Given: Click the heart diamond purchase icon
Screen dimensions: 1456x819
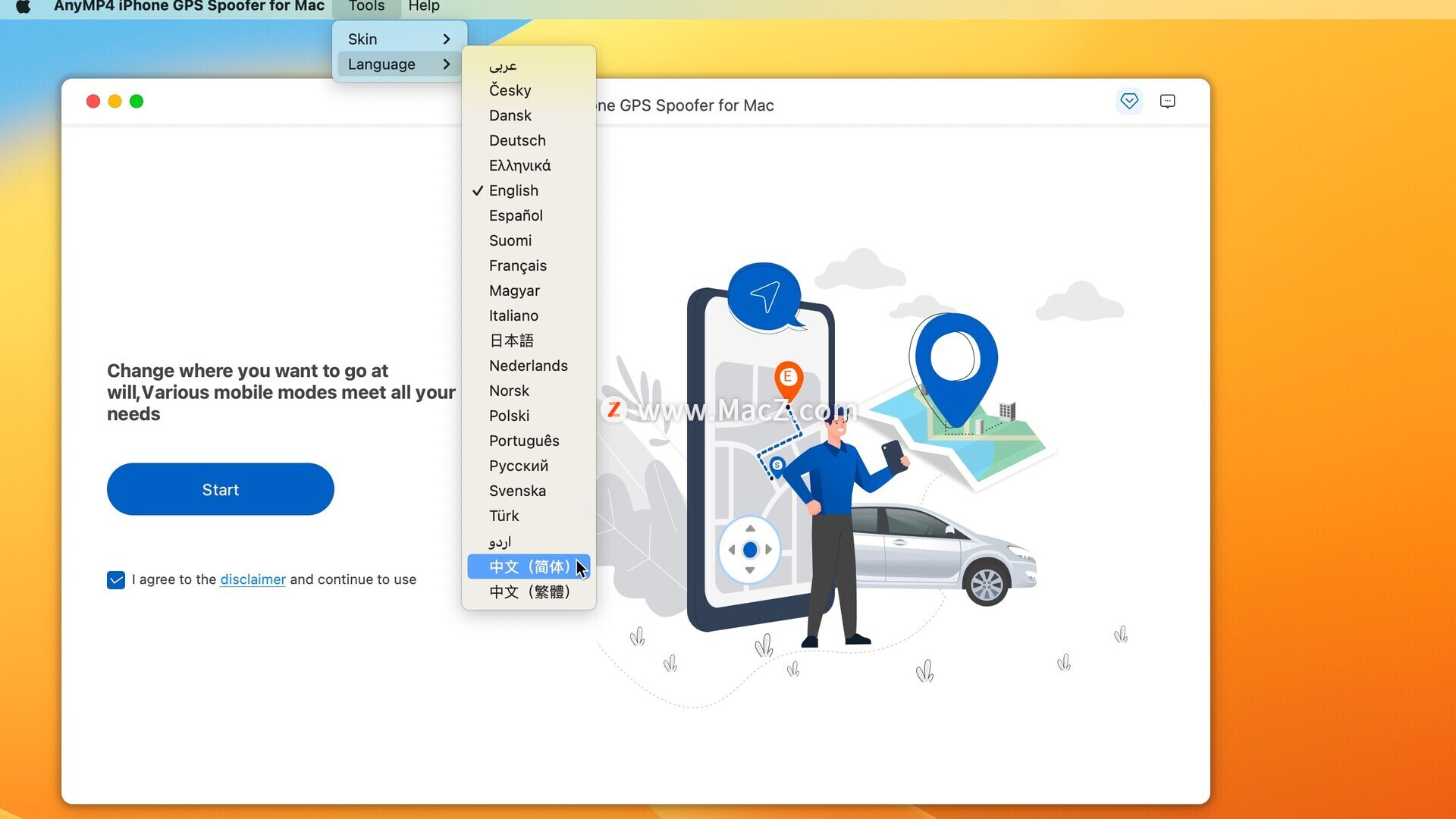Looking at the screenshot, I should click(1129, 101).
